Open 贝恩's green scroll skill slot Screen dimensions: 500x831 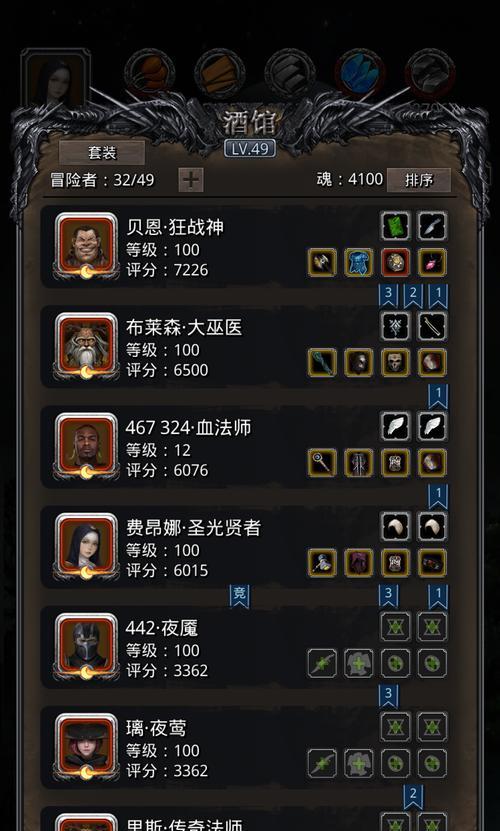pos(395,226)
